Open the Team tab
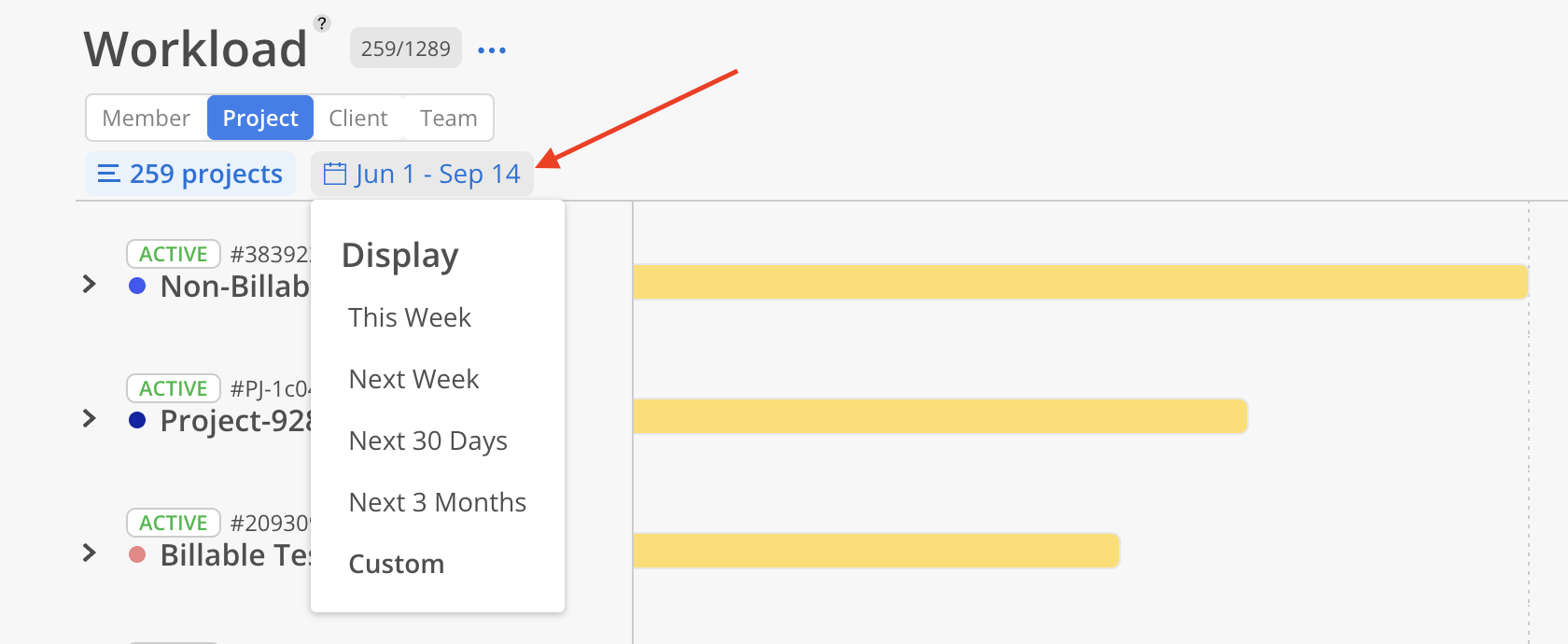Image resolution: width=1568 pixels, height=644 pixels. pos(448,118)
